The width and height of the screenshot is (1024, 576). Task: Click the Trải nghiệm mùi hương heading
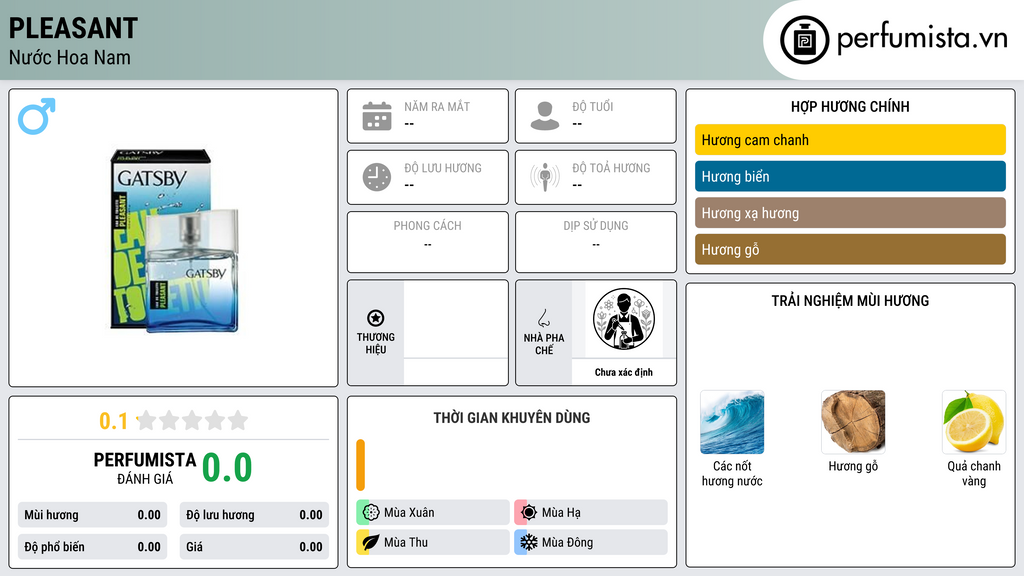pos(850,300)
